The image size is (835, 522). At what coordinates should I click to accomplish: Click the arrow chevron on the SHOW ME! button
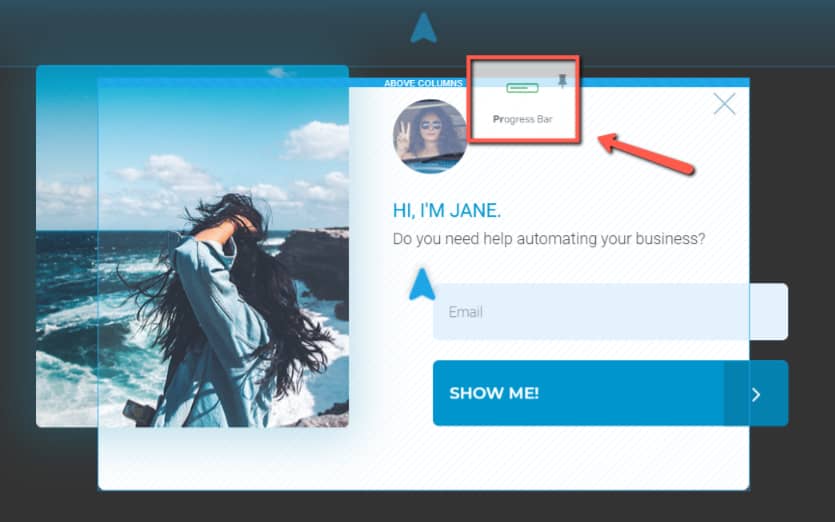coord(756,395)
